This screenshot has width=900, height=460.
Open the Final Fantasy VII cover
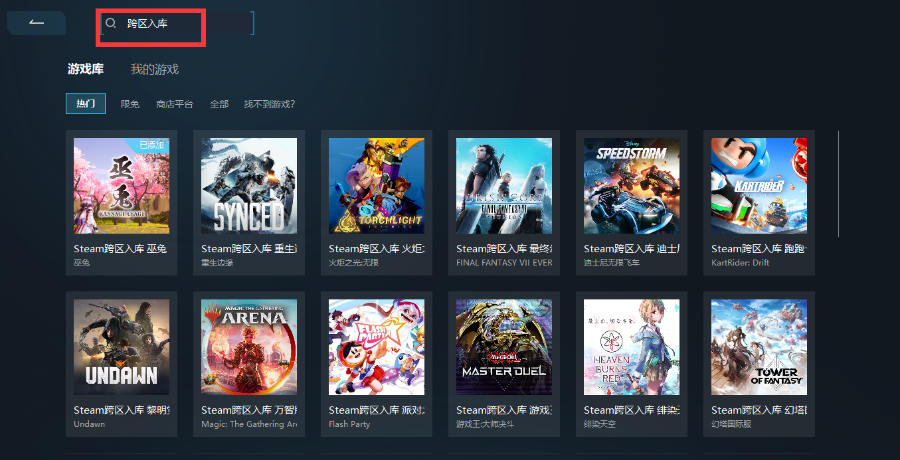click(504, 185)
